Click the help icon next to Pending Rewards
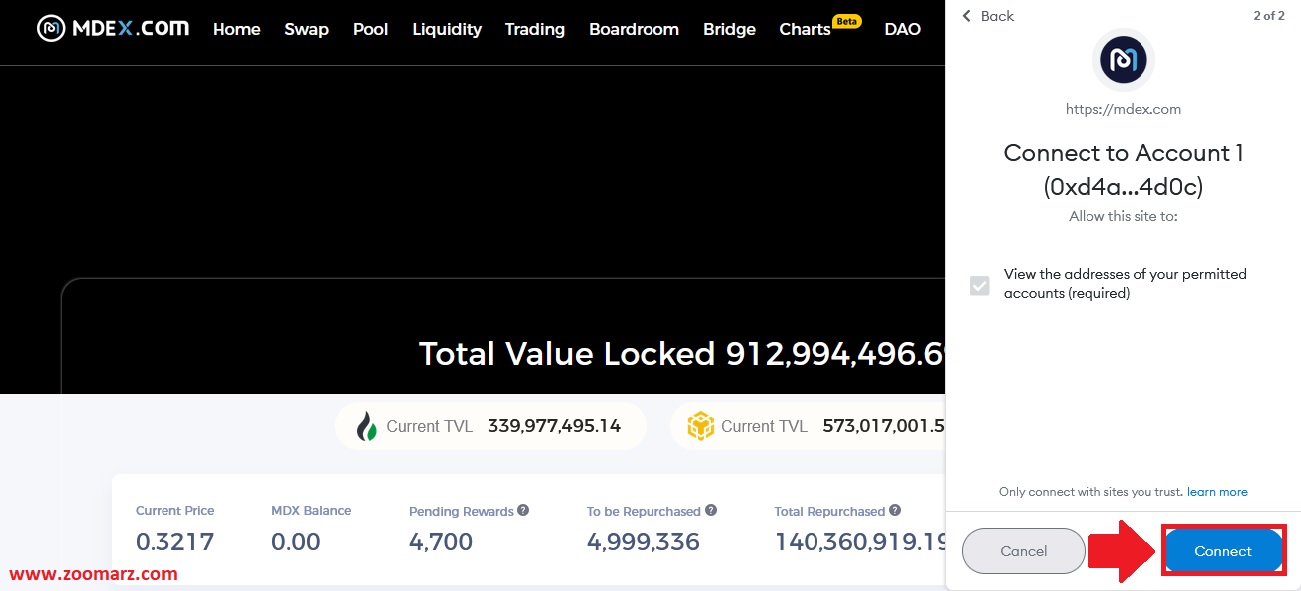 (x=523, y=510)
